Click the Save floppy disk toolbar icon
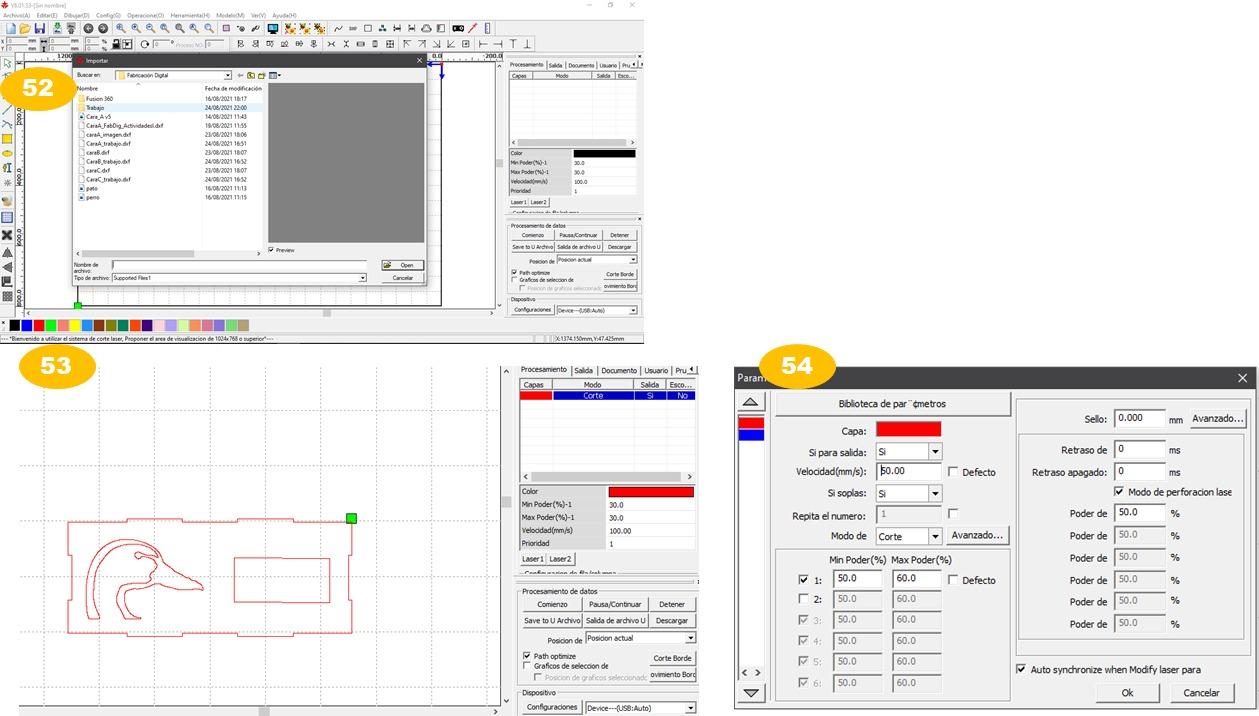Screen dimensions: 1259x716 tap(40, 29)
